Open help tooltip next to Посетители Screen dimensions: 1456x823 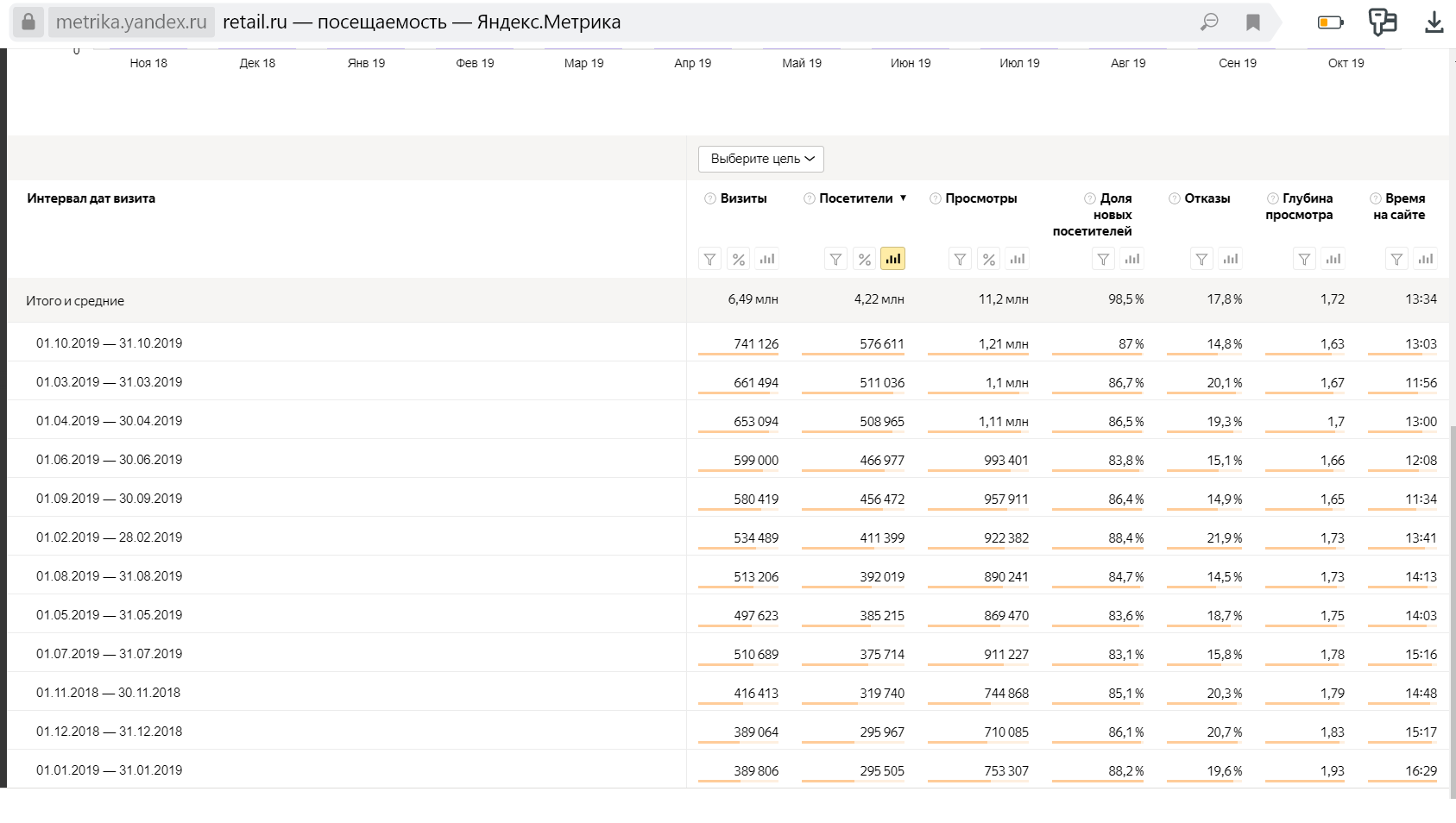pyautogui.click(x=810, y=198)
